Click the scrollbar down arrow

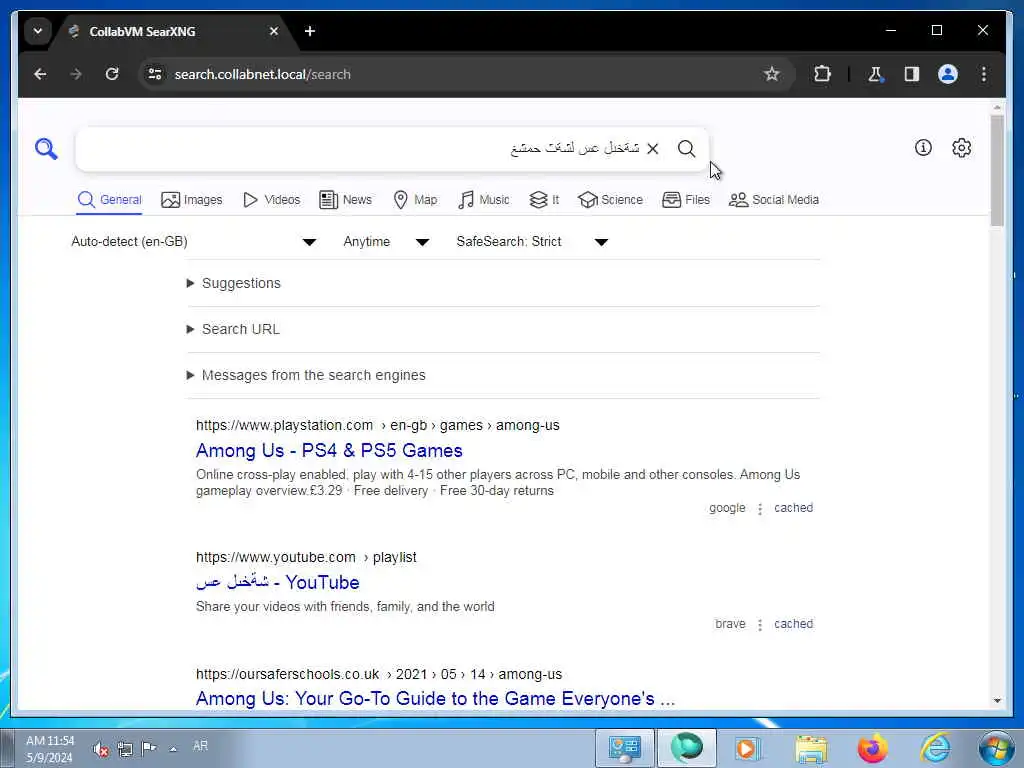click(997, 701)
